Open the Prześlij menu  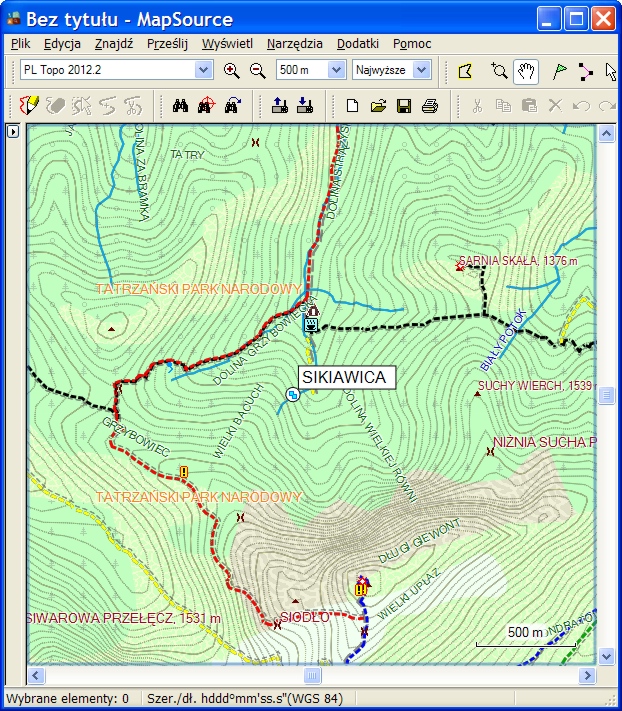pos(167,44)
